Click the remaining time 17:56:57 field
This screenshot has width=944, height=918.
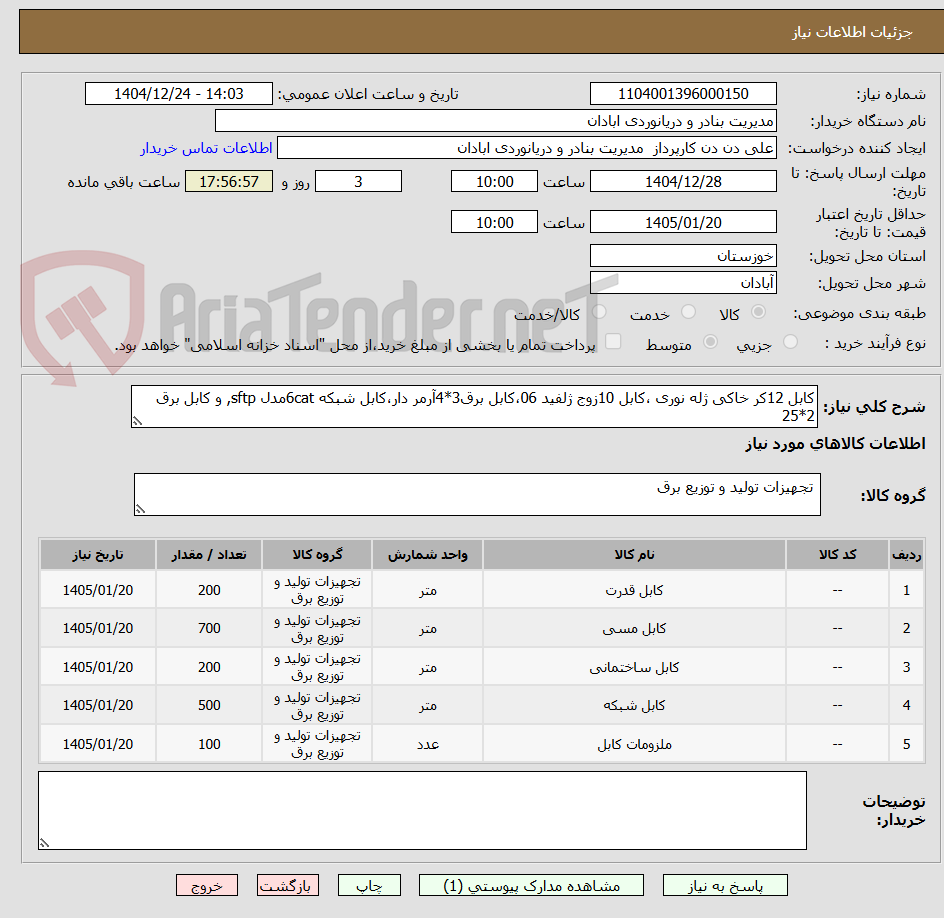(x=229, y=181)
